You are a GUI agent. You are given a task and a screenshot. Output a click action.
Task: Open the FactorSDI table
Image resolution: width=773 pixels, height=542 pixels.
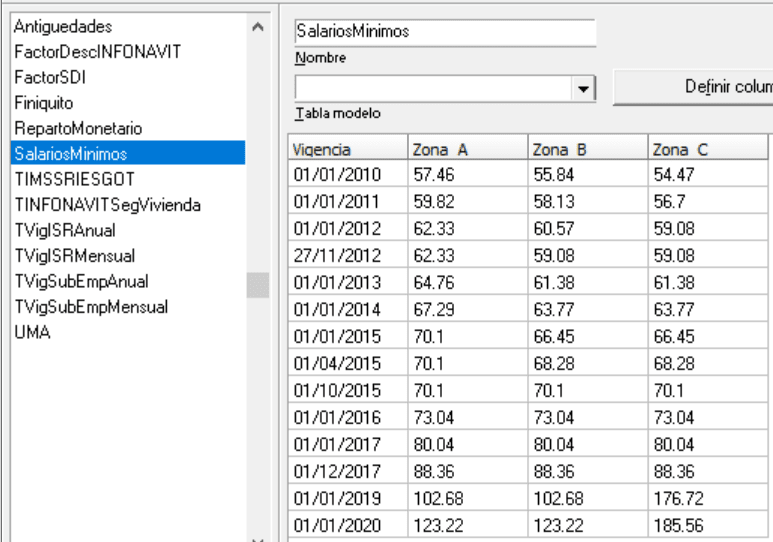click(47, 77)
